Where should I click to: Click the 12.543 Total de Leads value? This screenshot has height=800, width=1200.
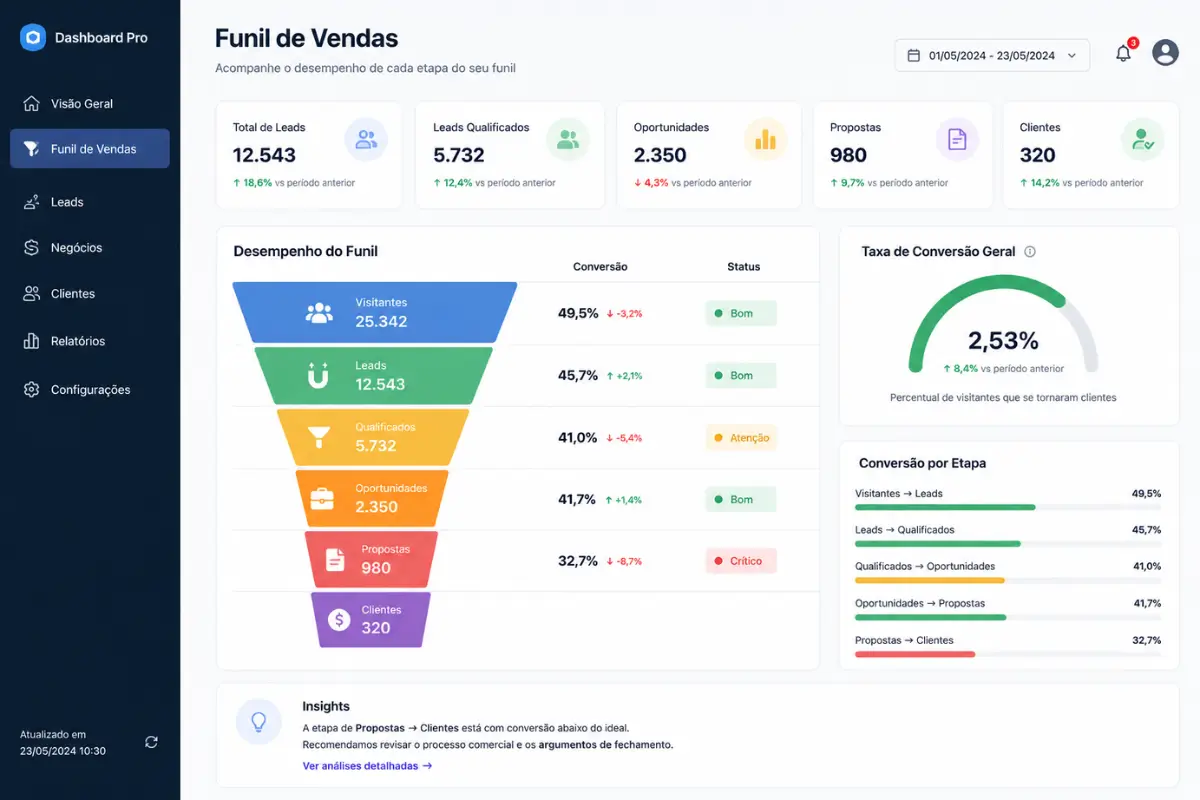(x=264, y=155)
